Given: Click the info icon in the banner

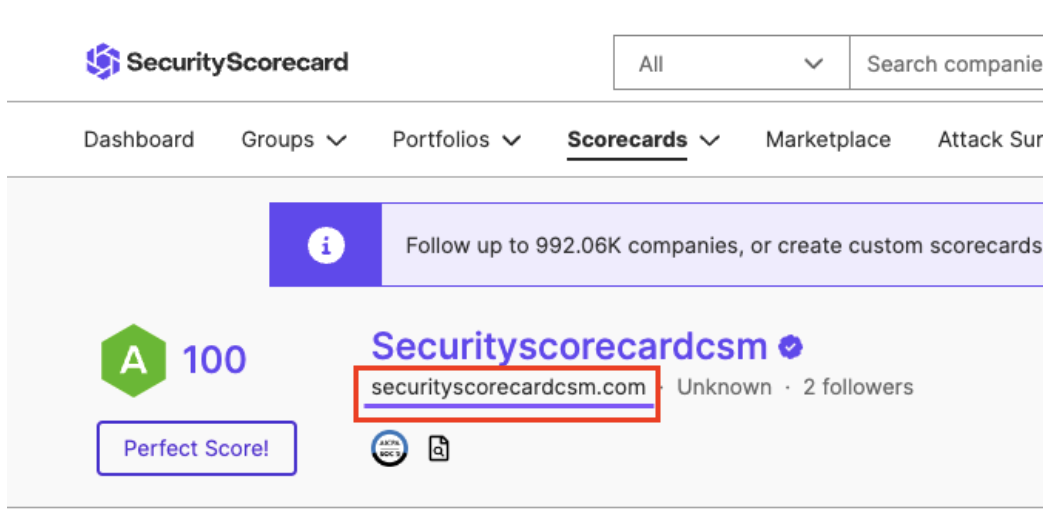Looking at the screenshot, I should [326, 246].
